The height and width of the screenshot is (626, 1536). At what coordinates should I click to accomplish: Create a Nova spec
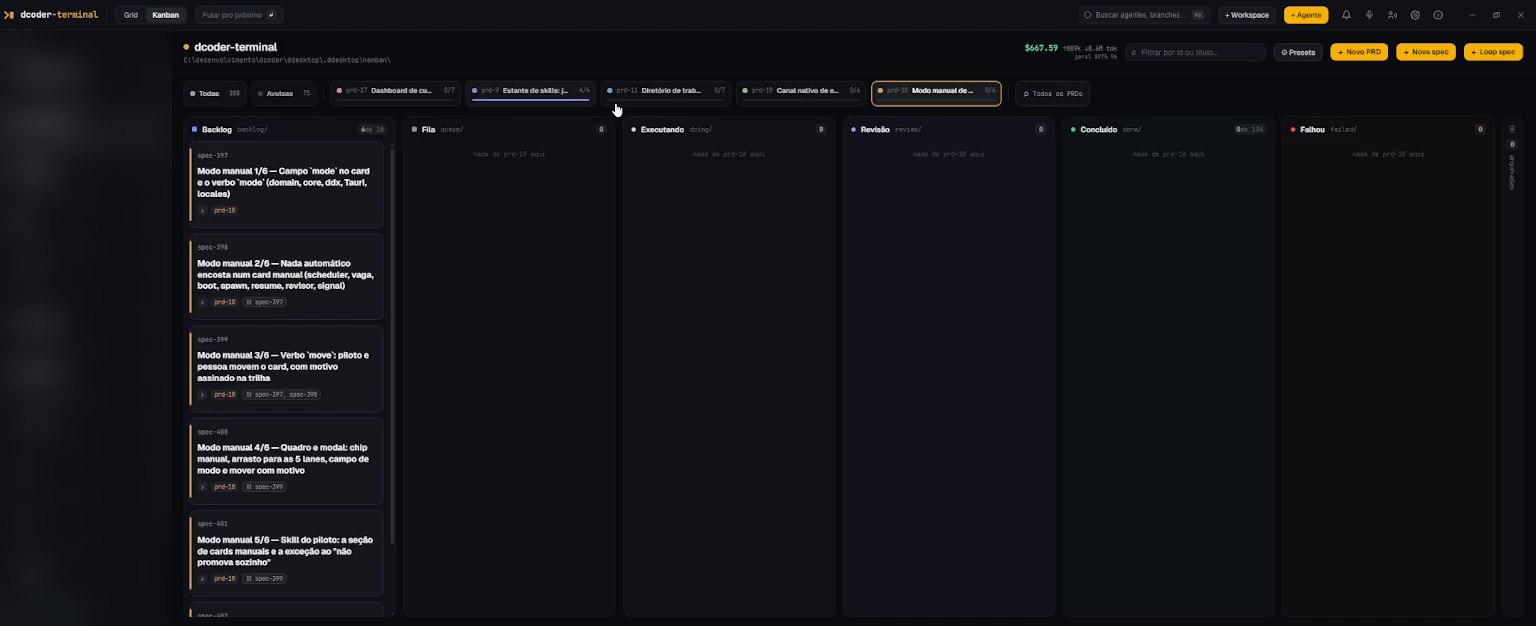click(x=1426, y=52)
